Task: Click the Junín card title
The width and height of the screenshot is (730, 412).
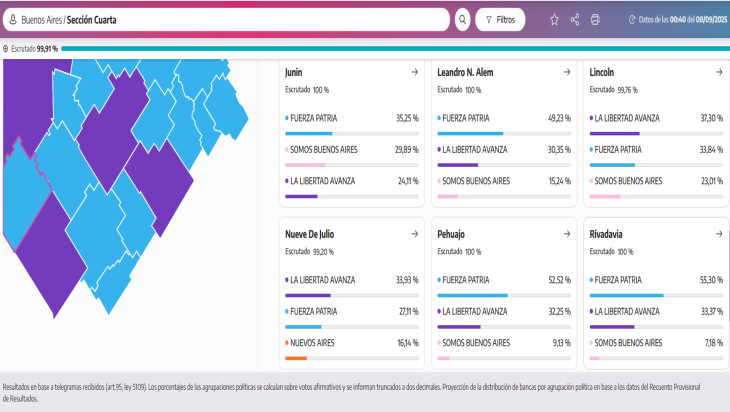Action: [x=294, y=72]
